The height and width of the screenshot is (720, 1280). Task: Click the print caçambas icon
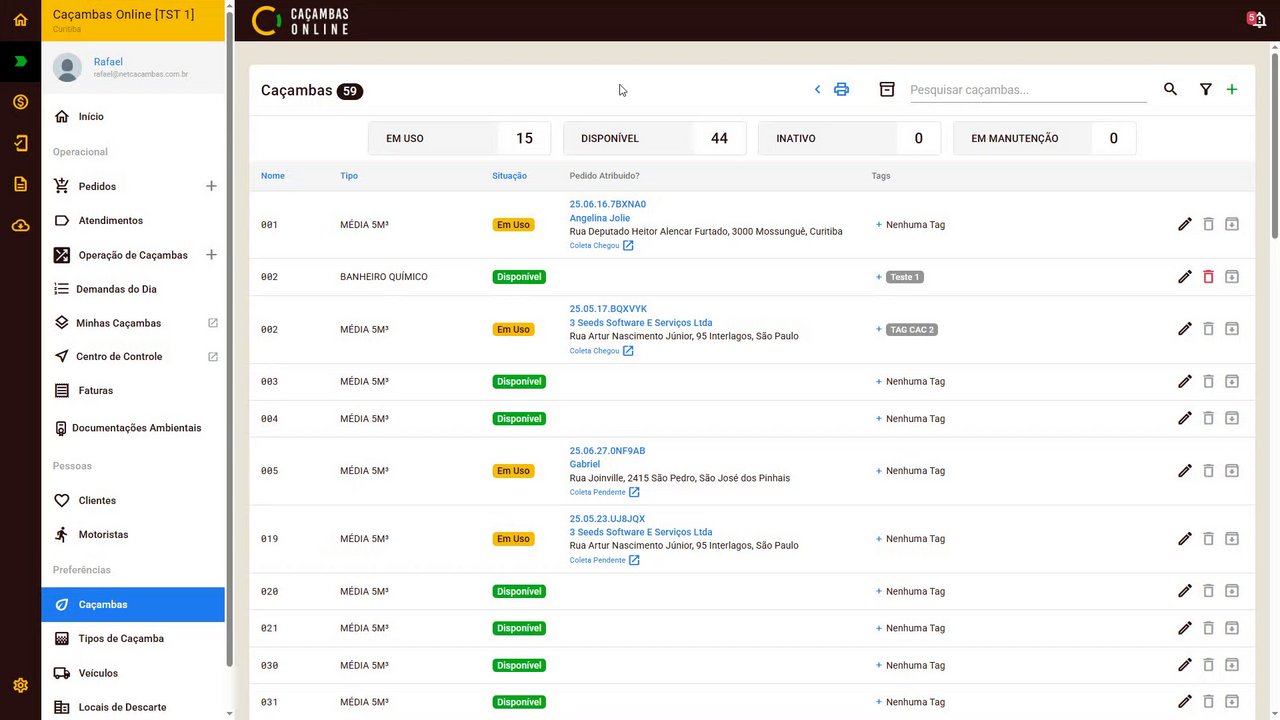pos(841,89)
